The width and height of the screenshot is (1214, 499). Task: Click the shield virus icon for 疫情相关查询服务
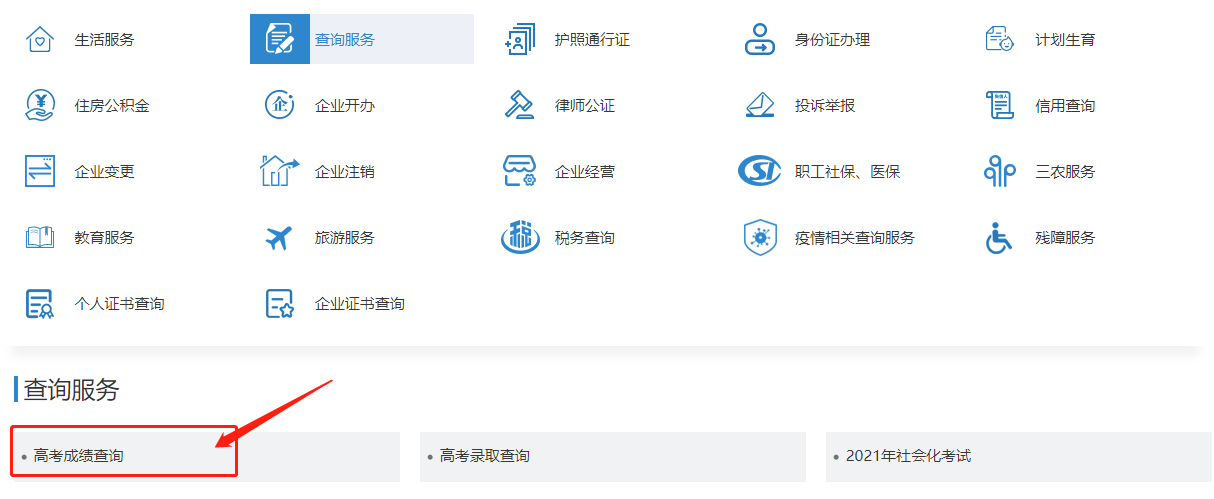point(760,238)
